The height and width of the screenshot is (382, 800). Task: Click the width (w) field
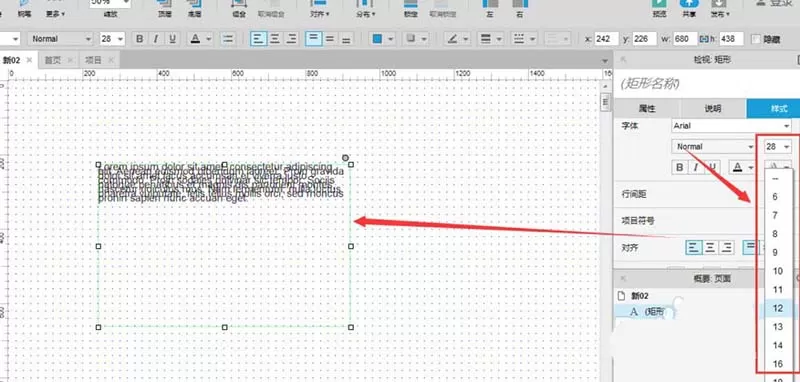(685, 39)
